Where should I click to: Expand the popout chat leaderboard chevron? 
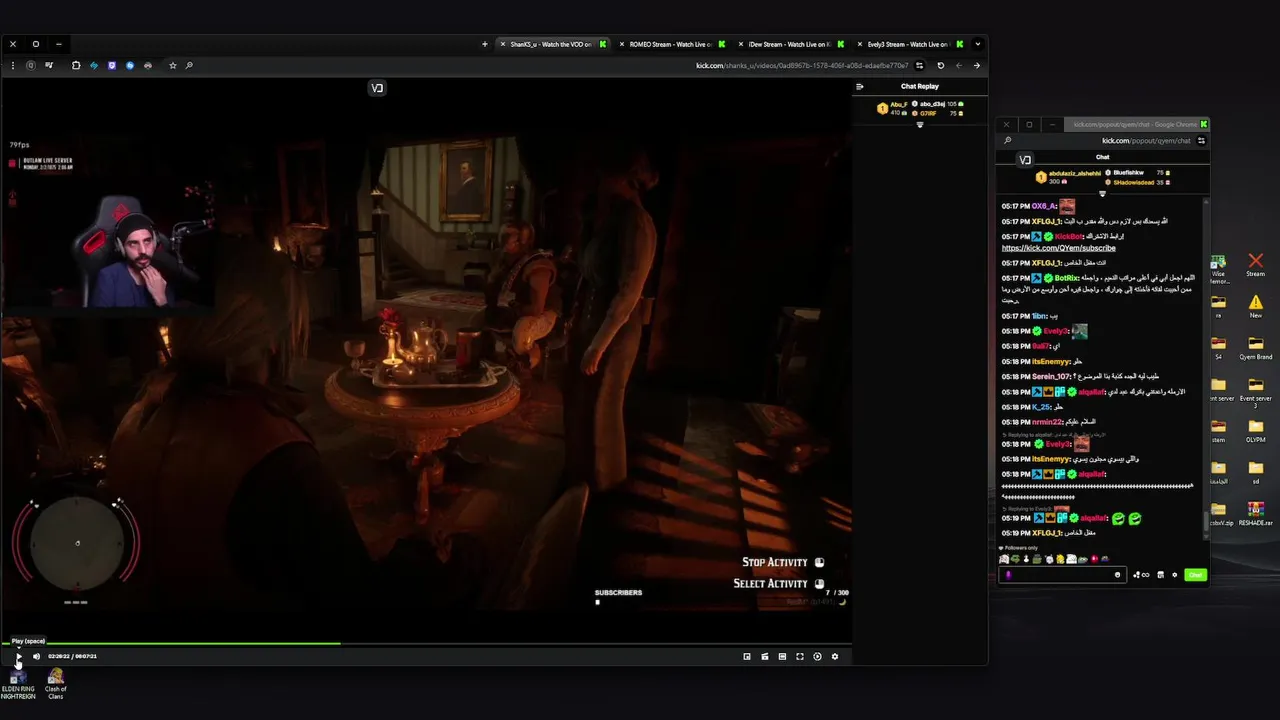(x=1102, y=194)
